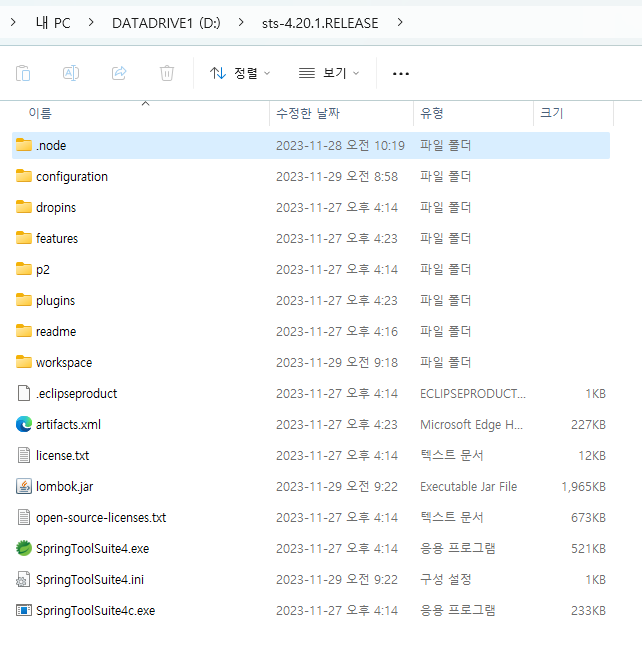The height and width of the screenshot is (671, 642).
Task: Click sts-4.20.1.RELEASE breadcrumb segment
Action: pyautogui.click(x=320, y=23)
